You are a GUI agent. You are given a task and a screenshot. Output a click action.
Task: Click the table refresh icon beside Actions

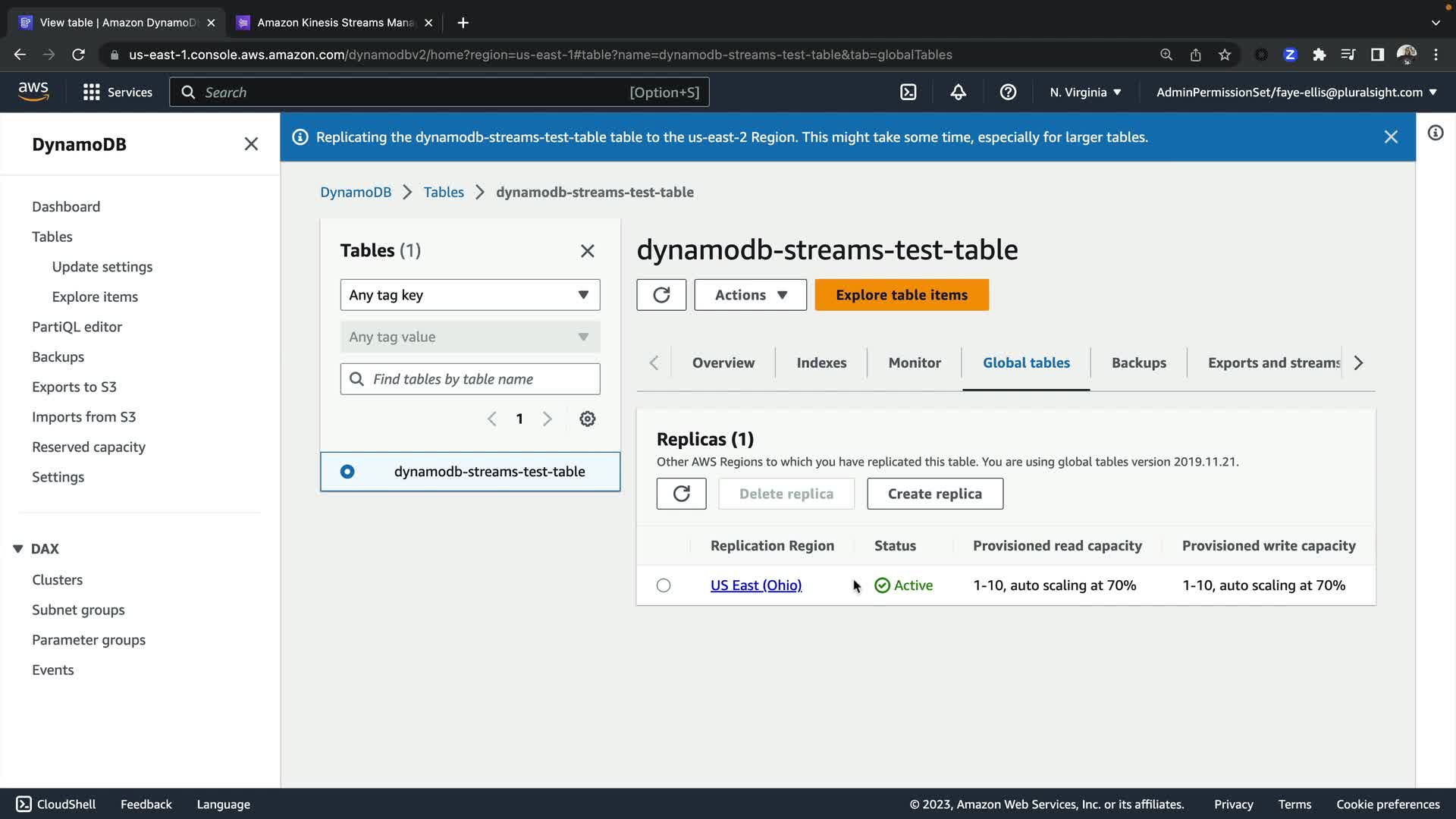pyautogui.click(x=661, y=295)
